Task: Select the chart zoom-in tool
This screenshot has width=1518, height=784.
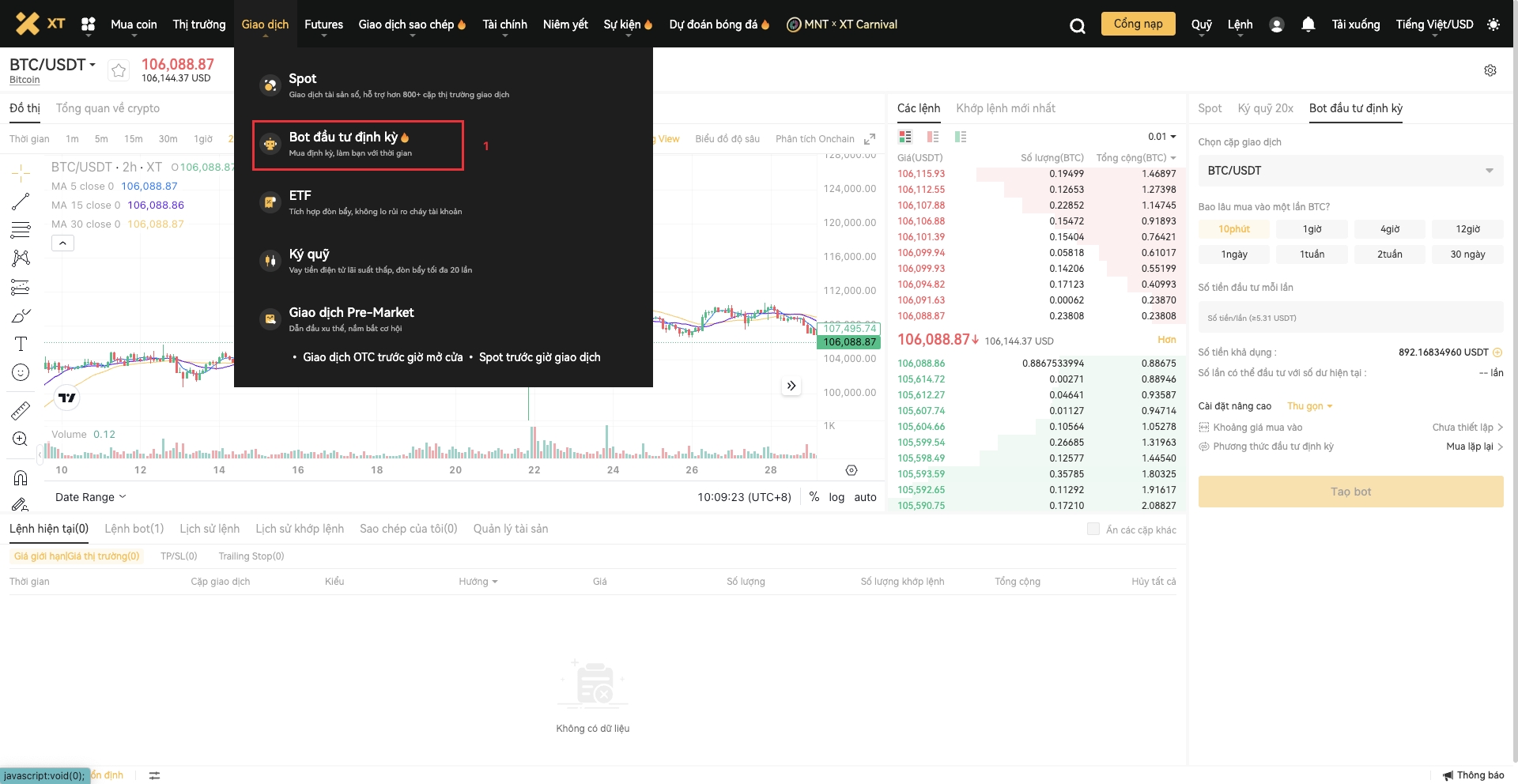Action: 21,439
